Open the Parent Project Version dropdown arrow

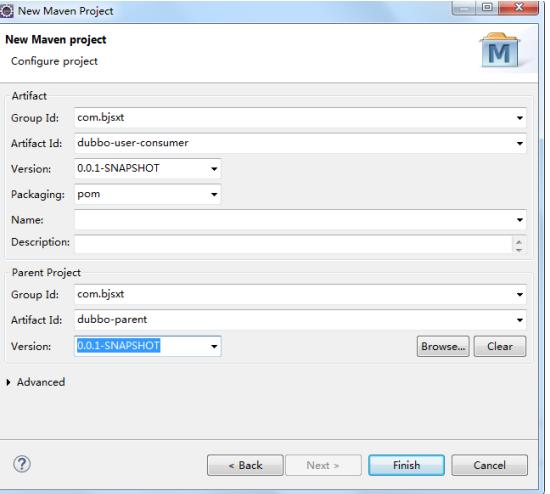click(x=214, y=346)
